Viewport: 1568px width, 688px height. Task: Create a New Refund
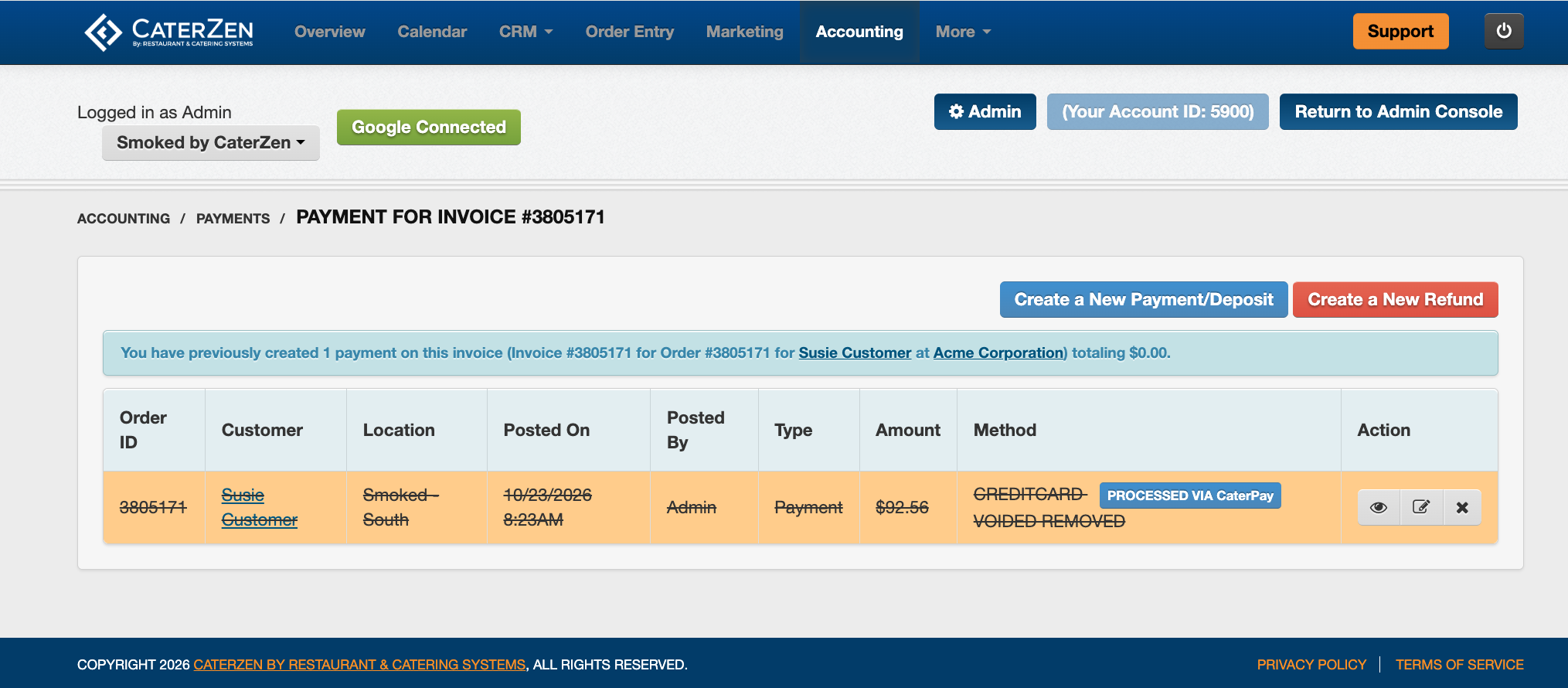click(x=1396, y=299)
